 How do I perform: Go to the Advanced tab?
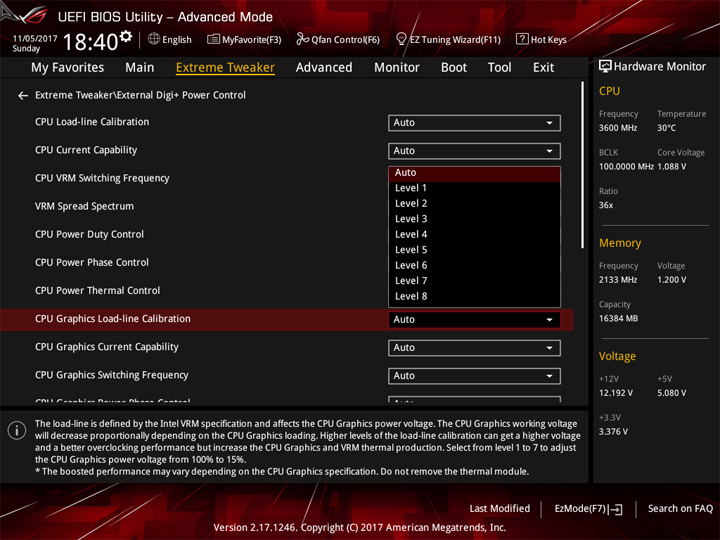click(324, 68)
